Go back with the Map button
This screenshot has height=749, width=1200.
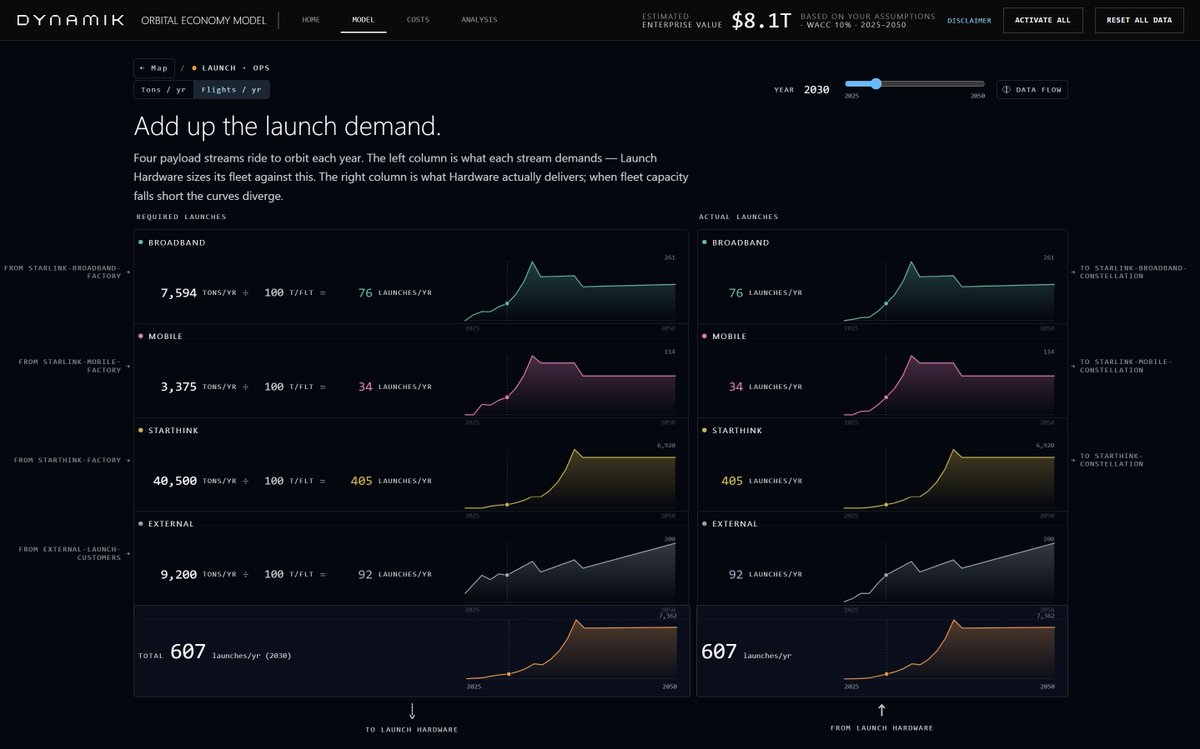(154, 68)
